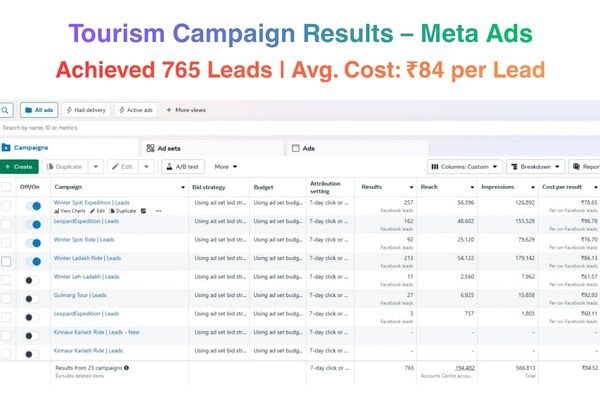This screenshot has width=600, height=400.
Task: Select the All ads view tab
Action: [x=39, y=110]
